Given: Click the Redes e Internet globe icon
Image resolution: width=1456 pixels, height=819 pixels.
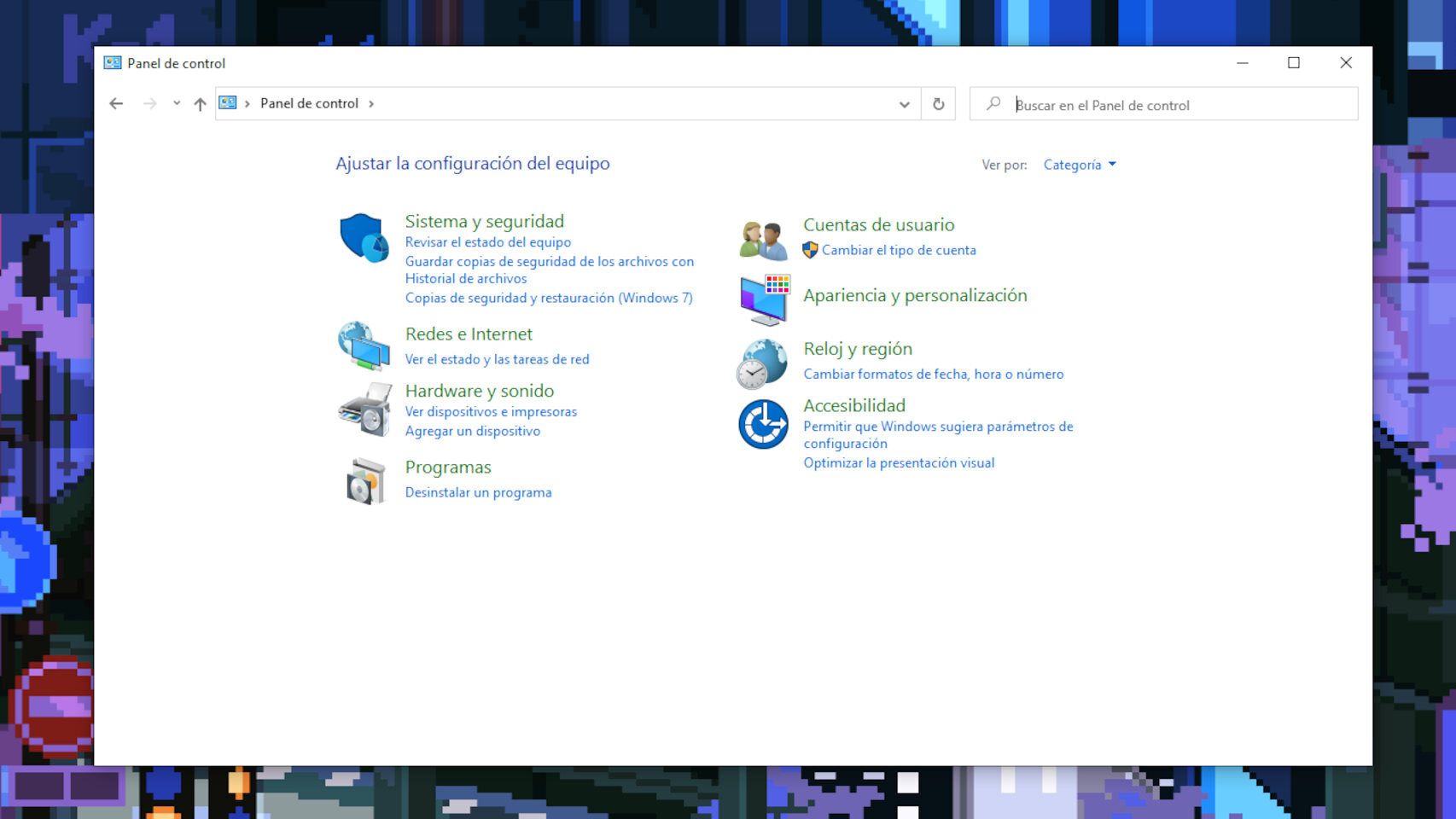Looking at the screenshot, I should [x=364, y=346].
